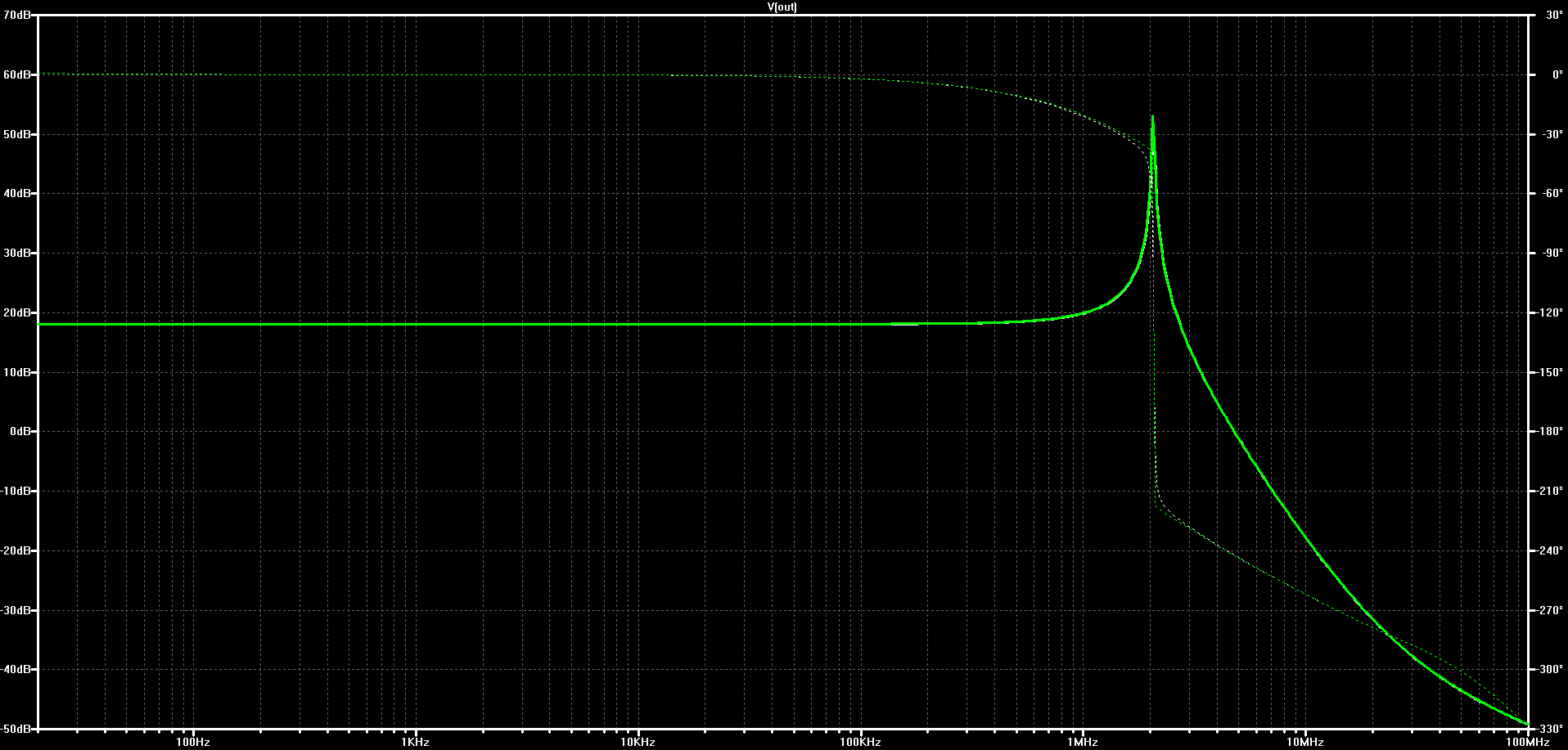Screen dimensions: 1568x750
Task: Click the -180° phase axis label
Action: pos(1548,431)
